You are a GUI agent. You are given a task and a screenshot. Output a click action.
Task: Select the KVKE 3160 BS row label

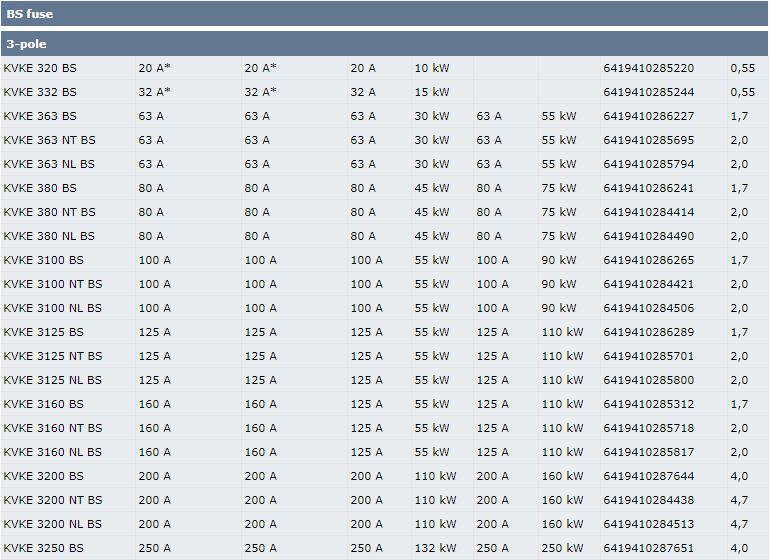click(x=43, y=404)
